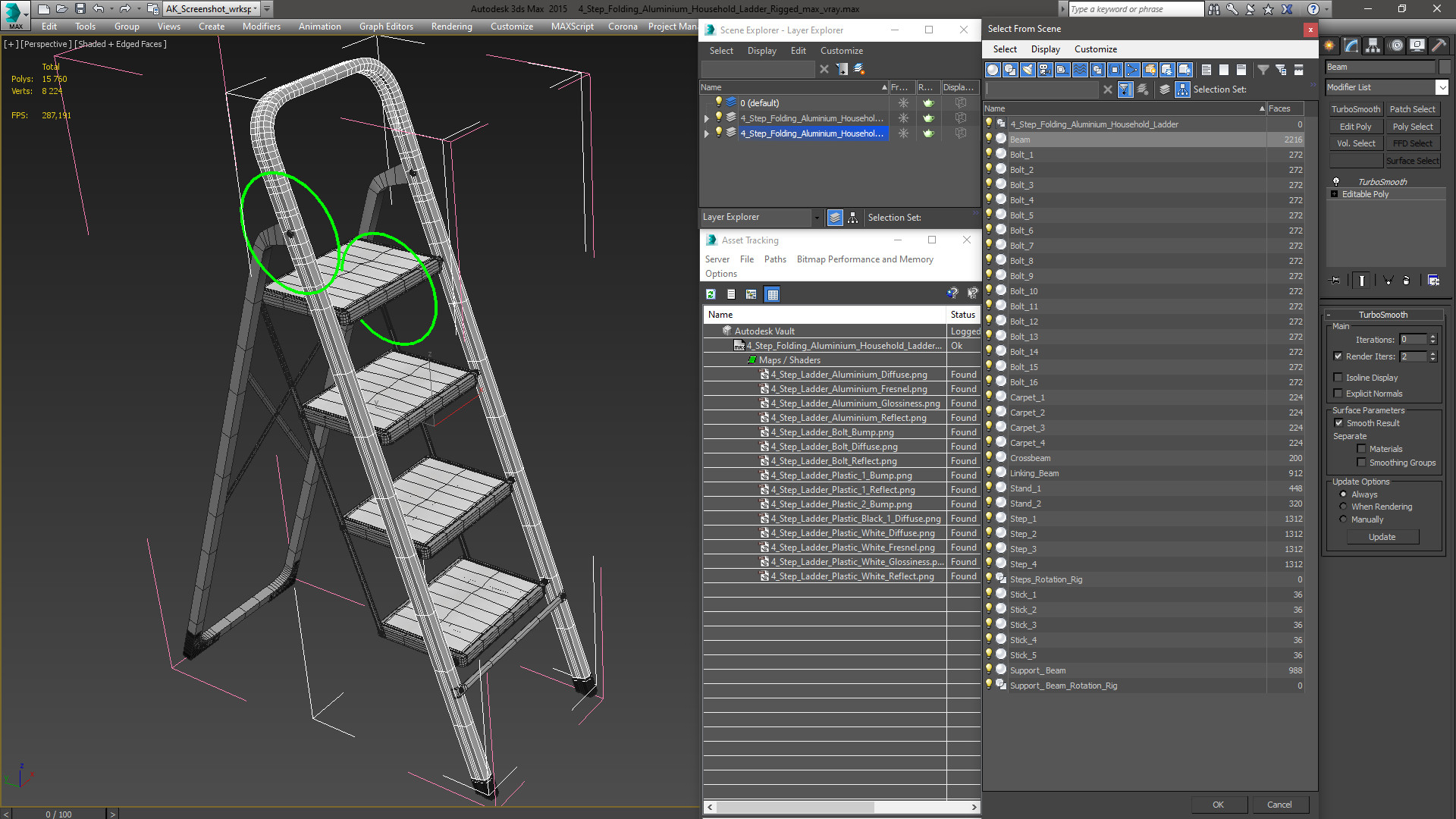Enable Separate by Smoothing Groups checkbox
This screenshot has height=819, width=1456.
click(1361, 463)
